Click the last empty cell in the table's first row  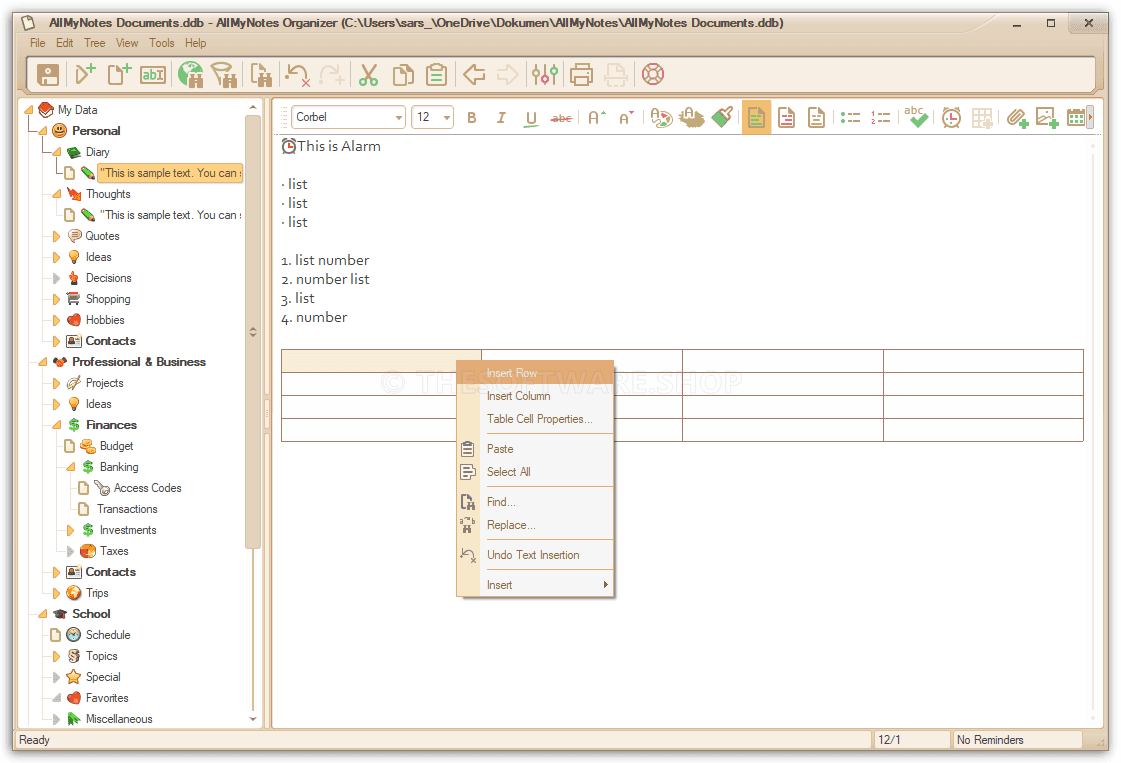983,361
